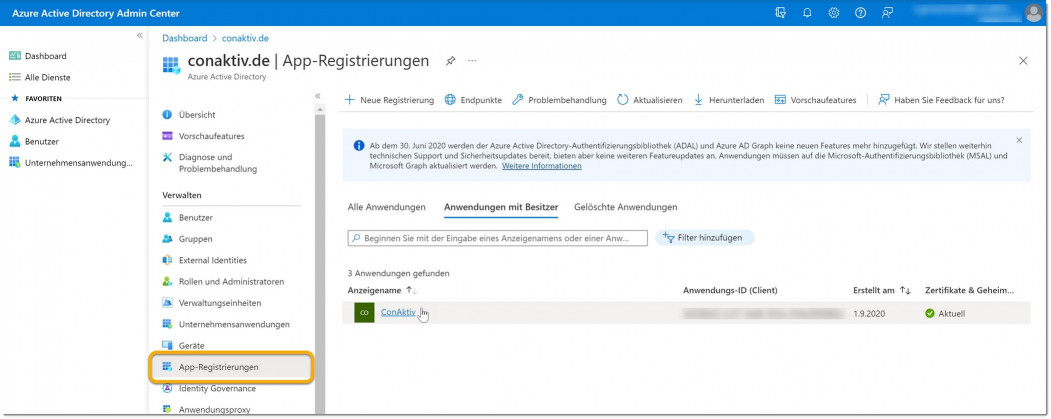Open the Weitere Informationen link
This screenshot has width=1051, height=419.
coord(541,166)
